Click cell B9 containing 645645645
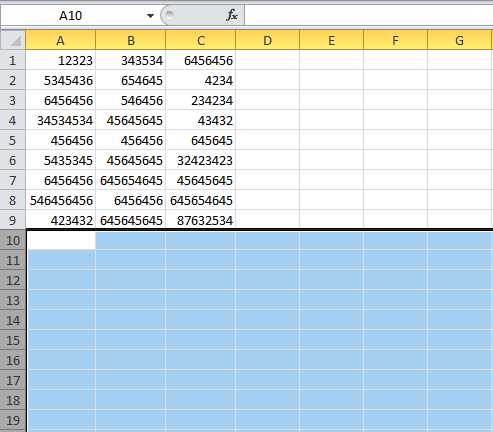 coord(131,220)
